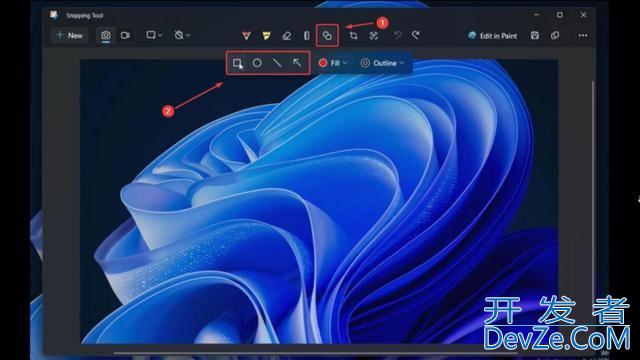Copy the snip to clipboard
Image resolution: width=640 pixels, height=360 pixels.
pos(555,36)
